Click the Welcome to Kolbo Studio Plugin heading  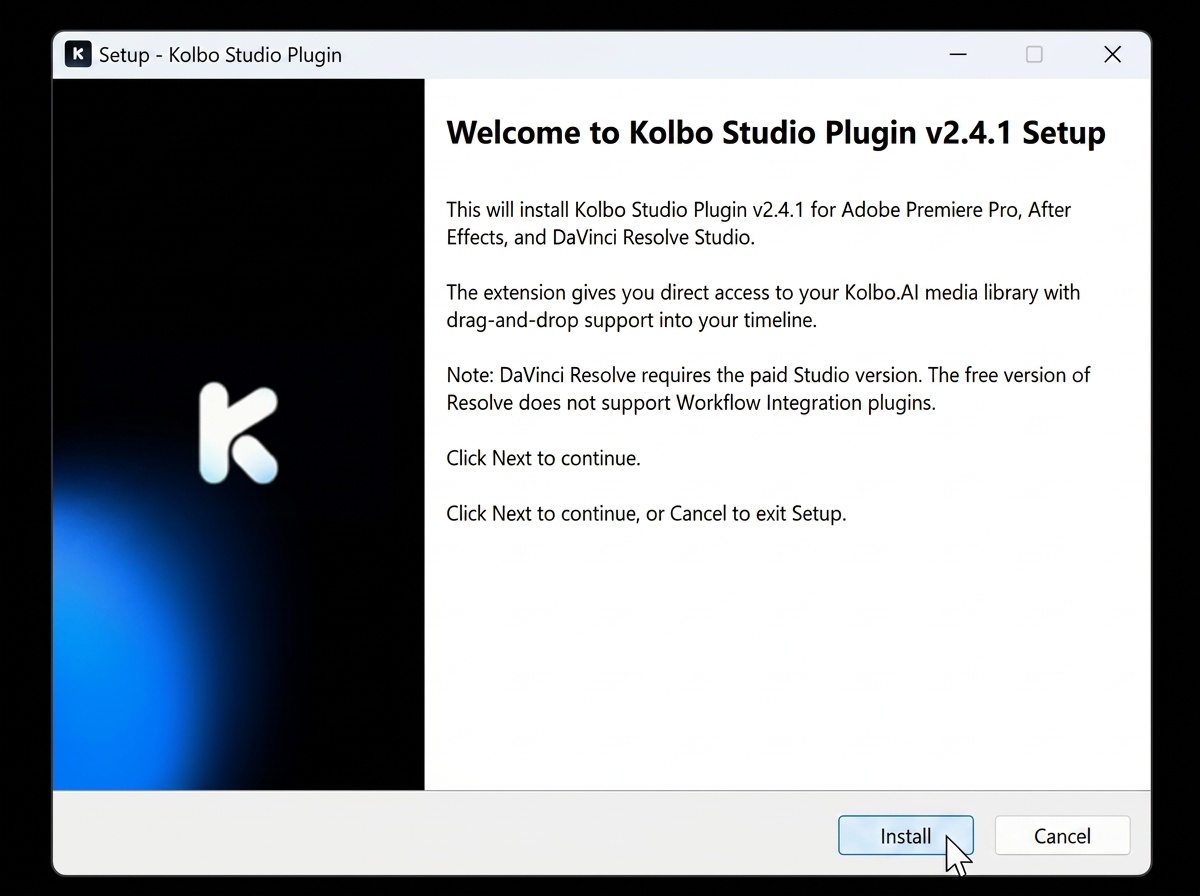776,133
